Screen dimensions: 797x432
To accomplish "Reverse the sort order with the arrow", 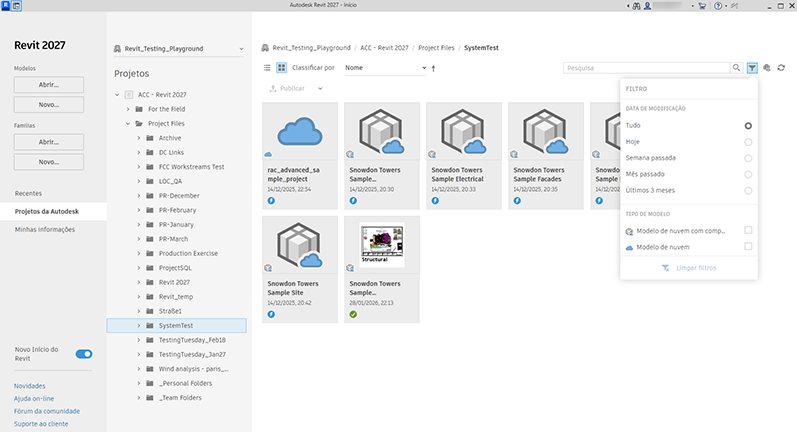I will tap(433, 68).
